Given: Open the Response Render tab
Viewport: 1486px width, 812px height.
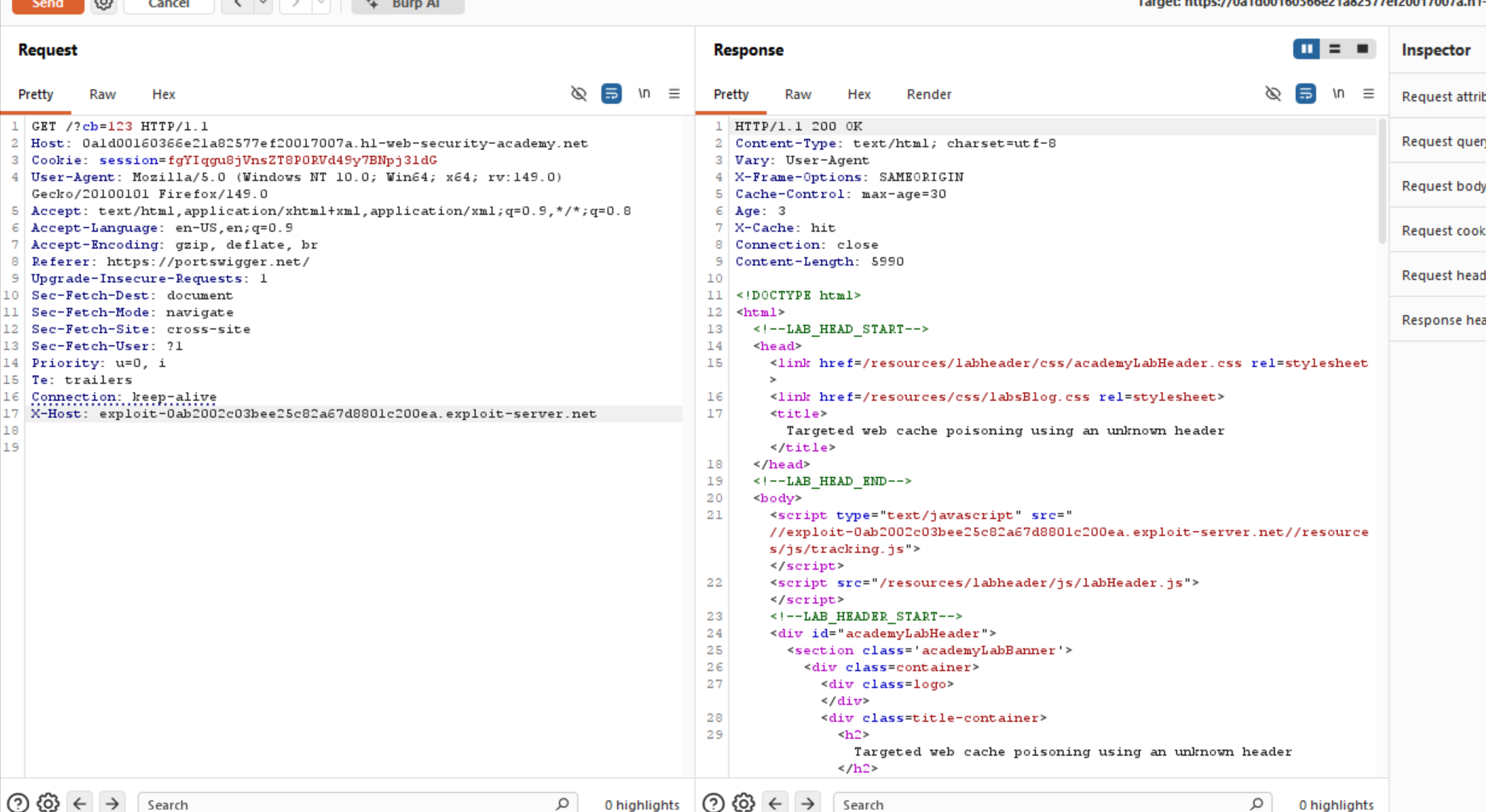Looking at the screenshot, I should 929,94.
